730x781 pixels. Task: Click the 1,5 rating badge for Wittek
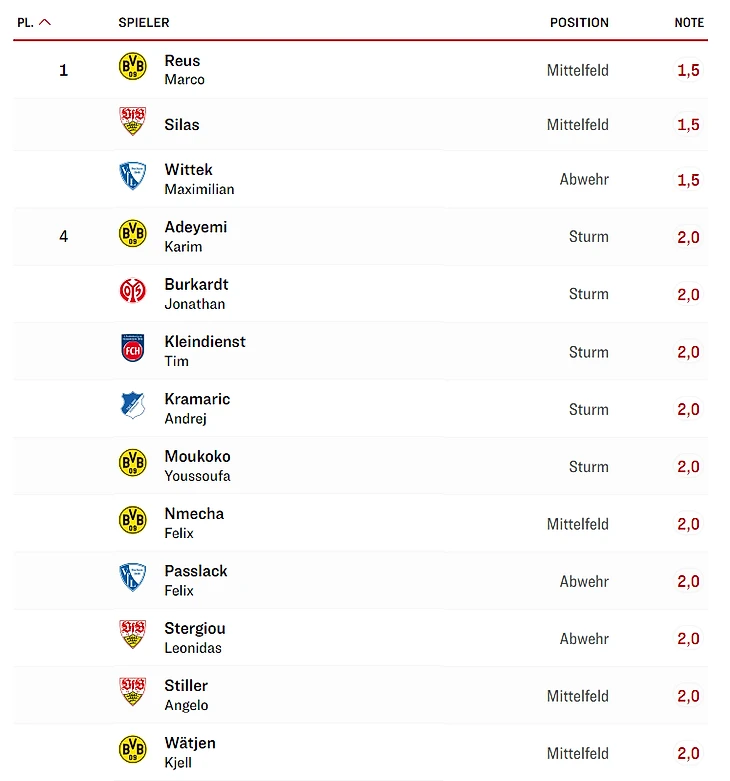[x=688, y=180]
